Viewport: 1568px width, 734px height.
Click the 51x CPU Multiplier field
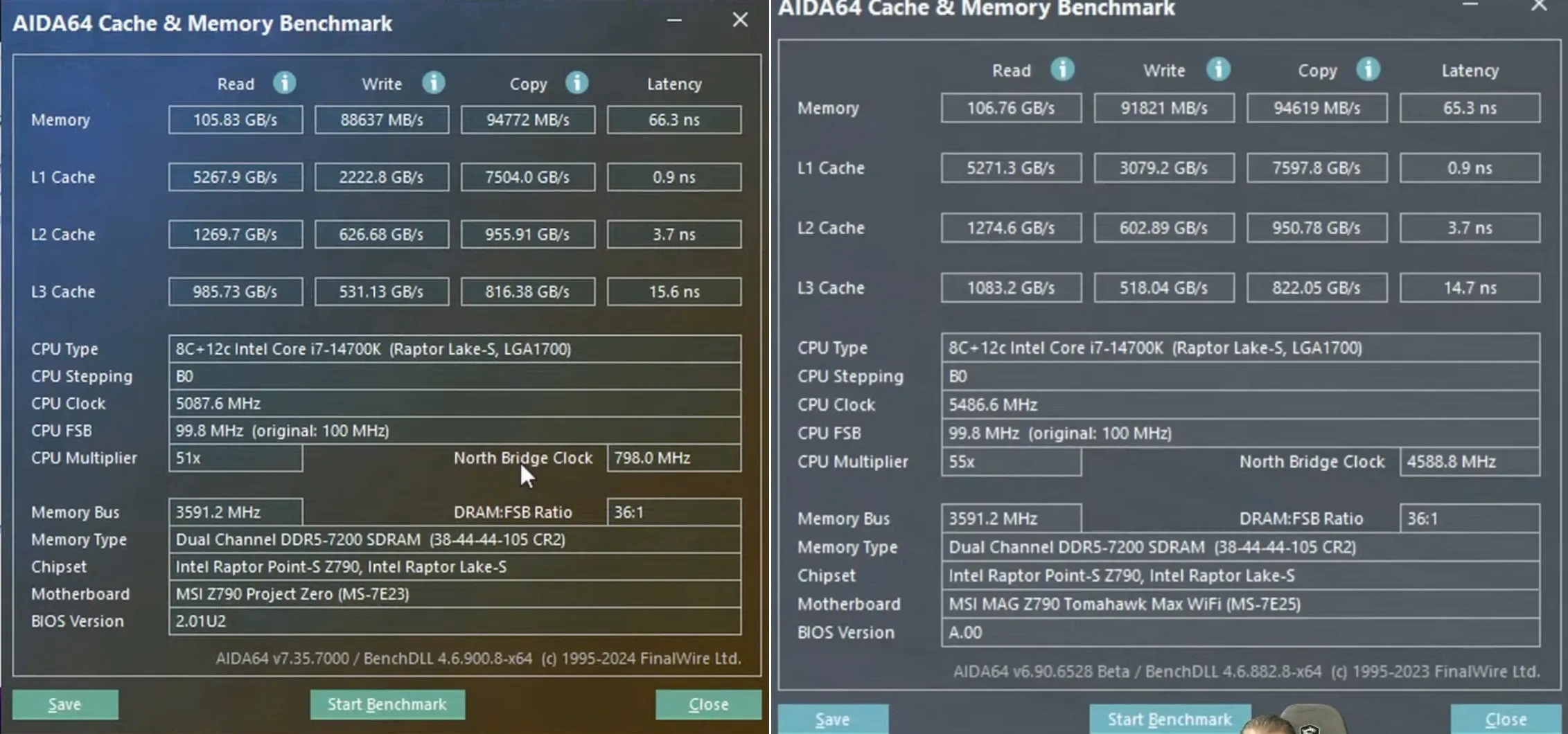tap(236, 458)
